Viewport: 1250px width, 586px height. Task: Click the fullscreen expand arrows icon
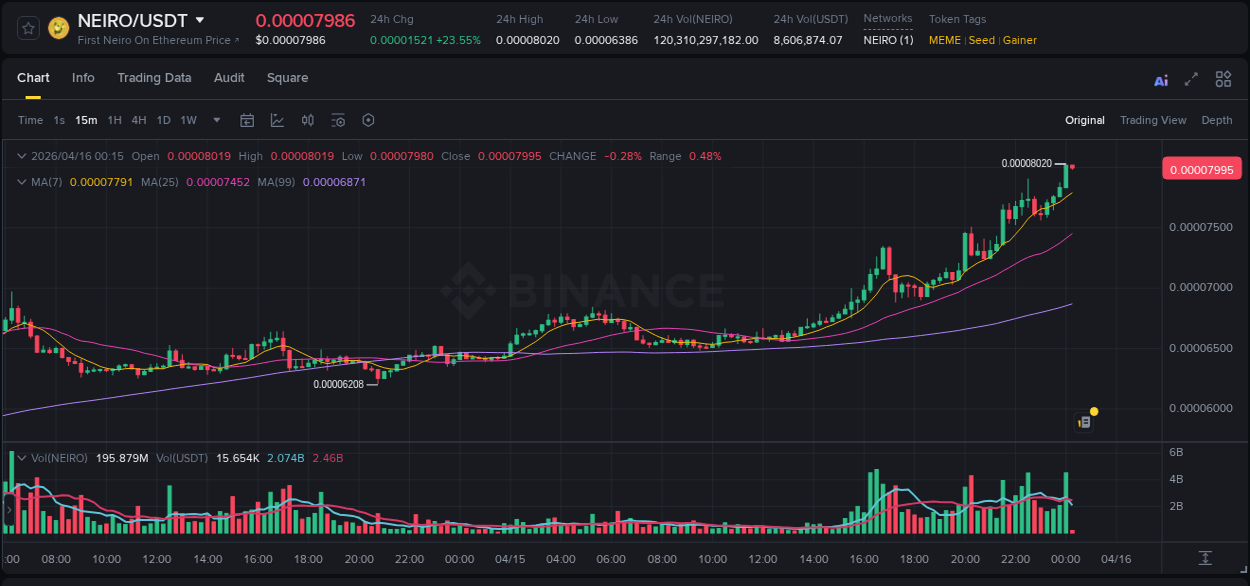pyautogui.click(x=1191, y=79)
